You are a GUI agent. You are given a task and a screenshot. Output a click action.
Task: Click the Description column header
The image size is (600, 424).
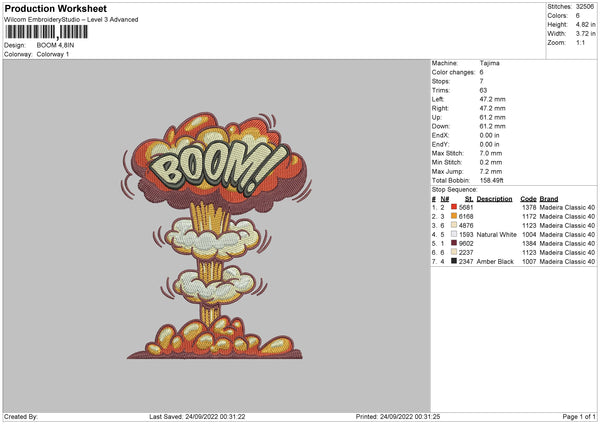[494, 198]
